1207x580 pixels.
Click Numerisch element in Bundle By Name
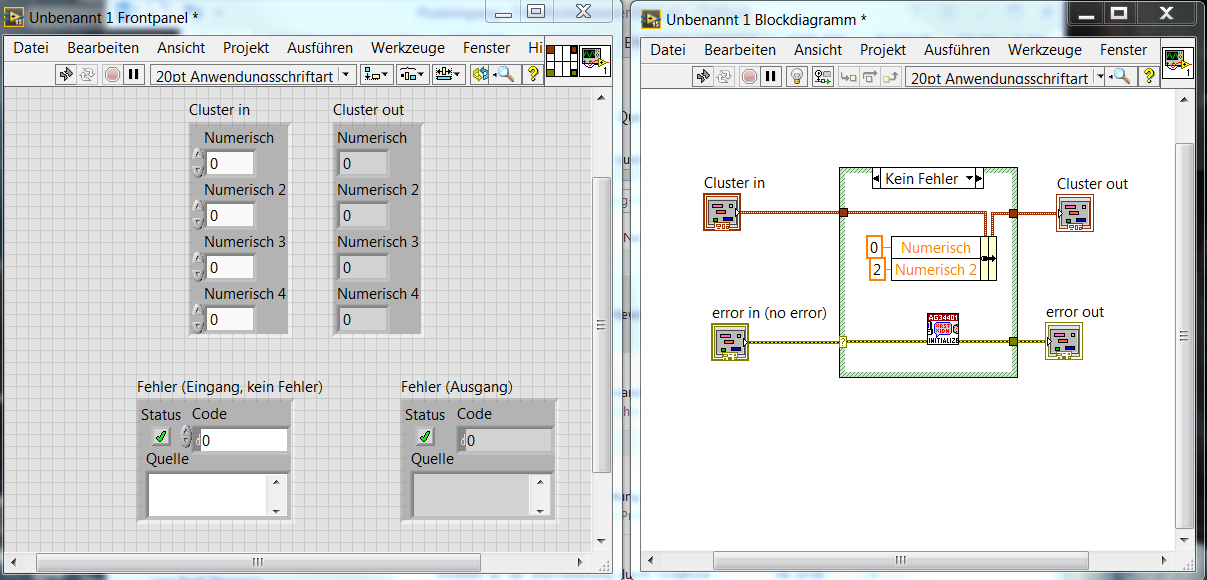(935, 248)
